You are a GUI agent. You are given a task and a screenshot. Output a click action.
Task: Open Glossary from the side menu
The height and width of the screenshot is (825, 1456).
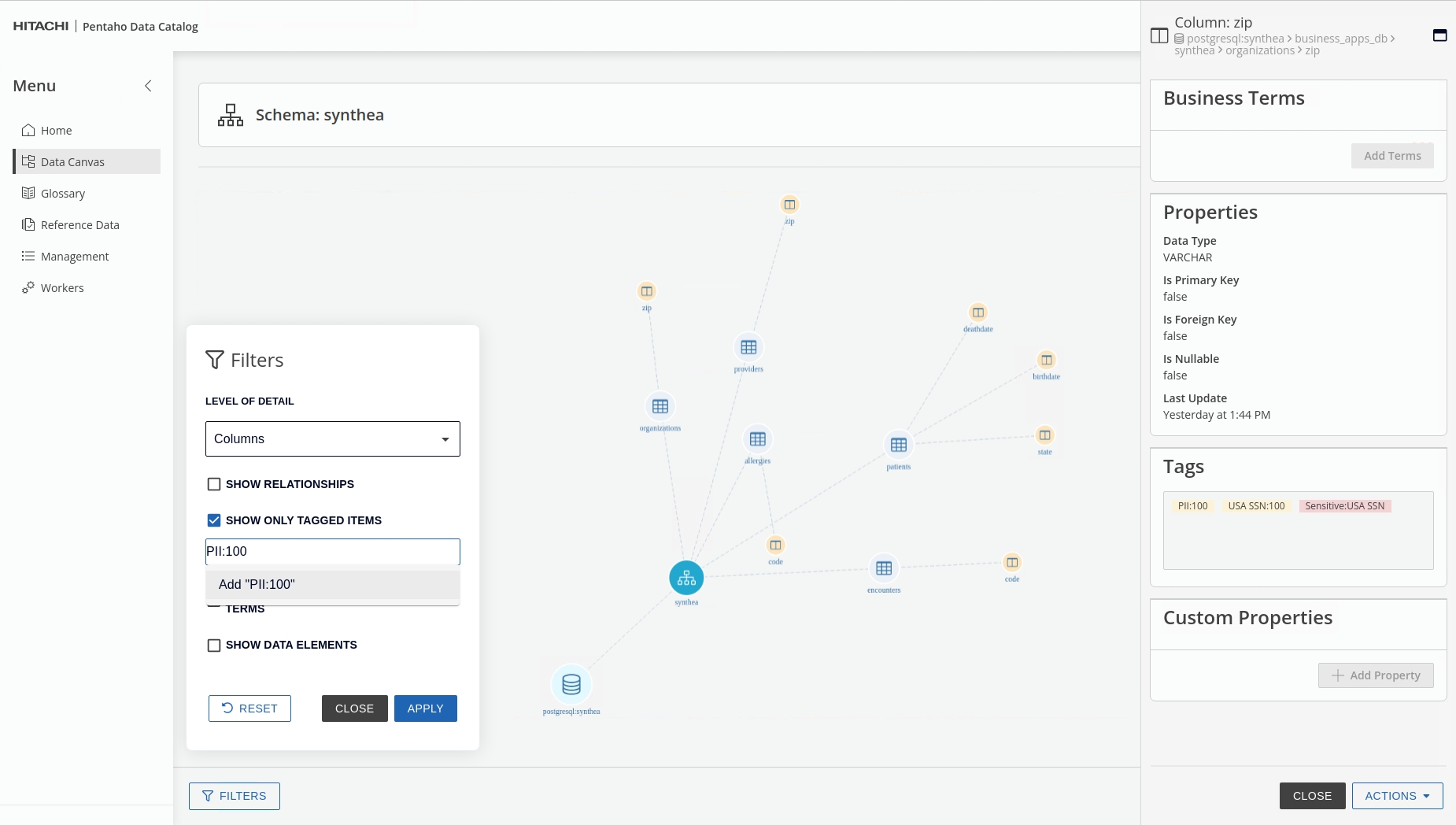tap(63, 194)
